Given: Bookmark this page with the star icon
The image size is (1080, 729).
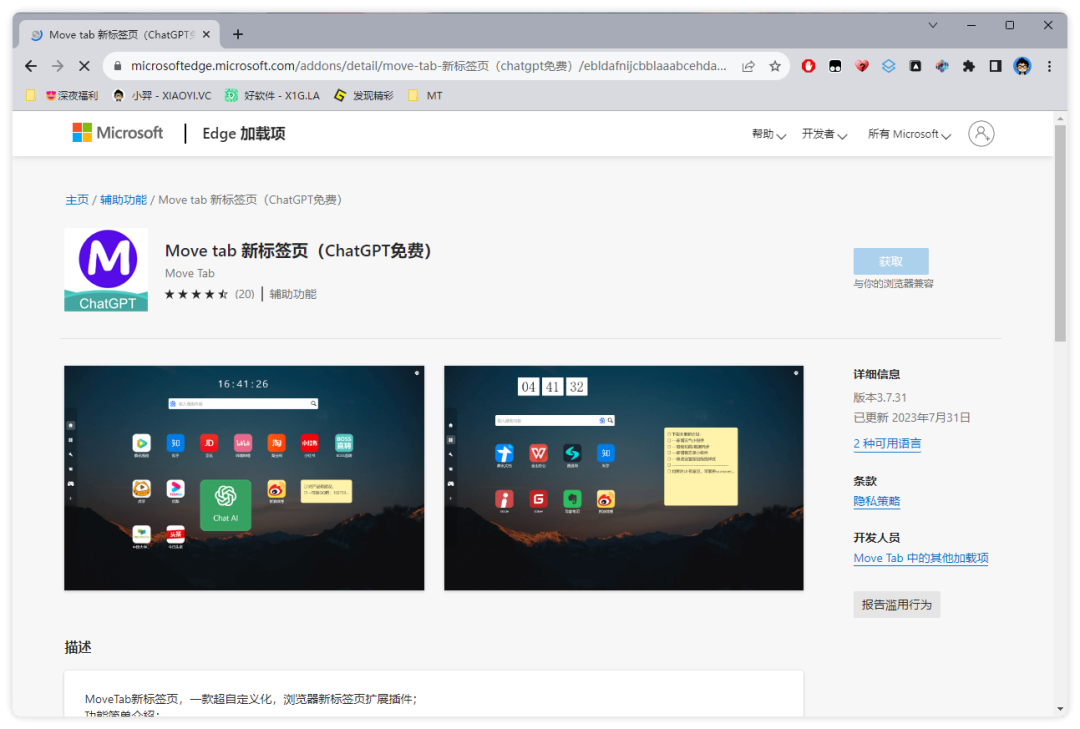Looking at the screenshot, I should [775, 66].
